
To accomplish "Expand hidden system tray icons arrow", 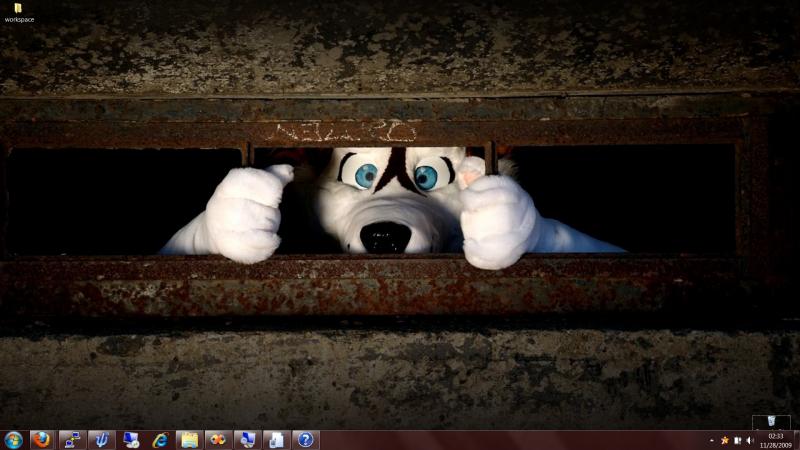I will click(x=712, y=441).
